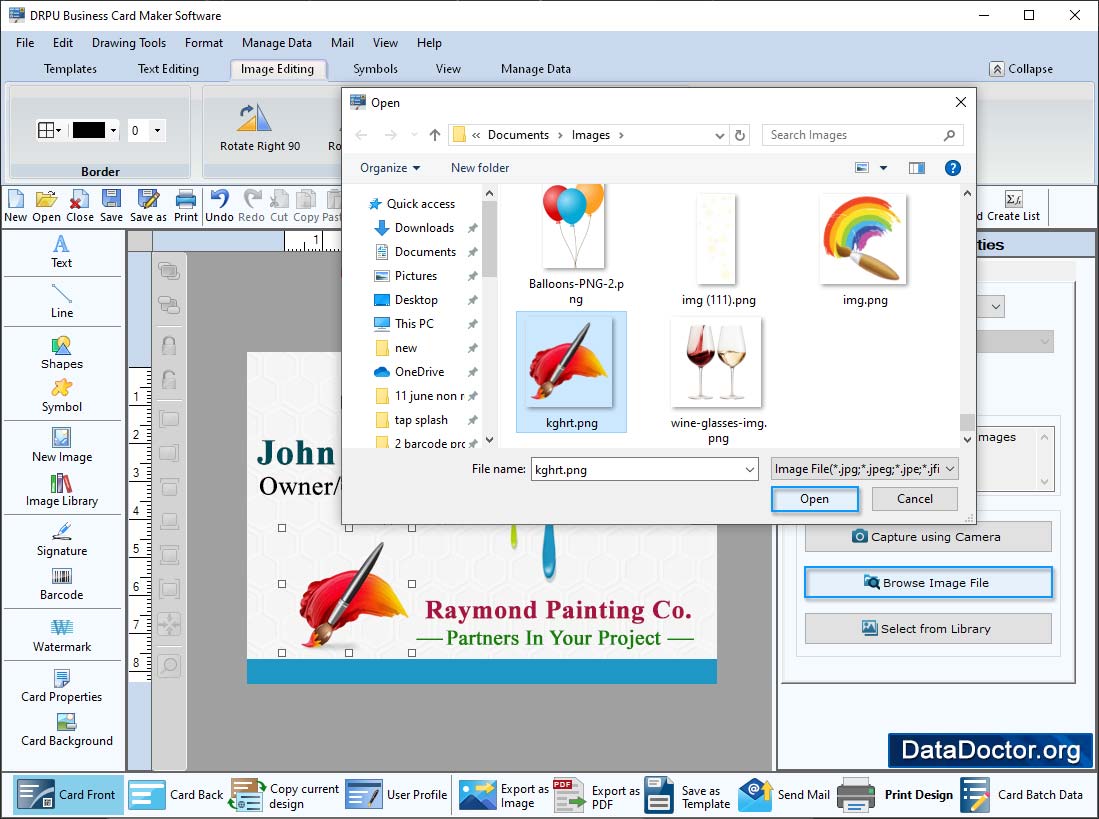The height and width of the screenshot is (819, 1099).
Task: Open Card Properties
Action: (62, 686)
